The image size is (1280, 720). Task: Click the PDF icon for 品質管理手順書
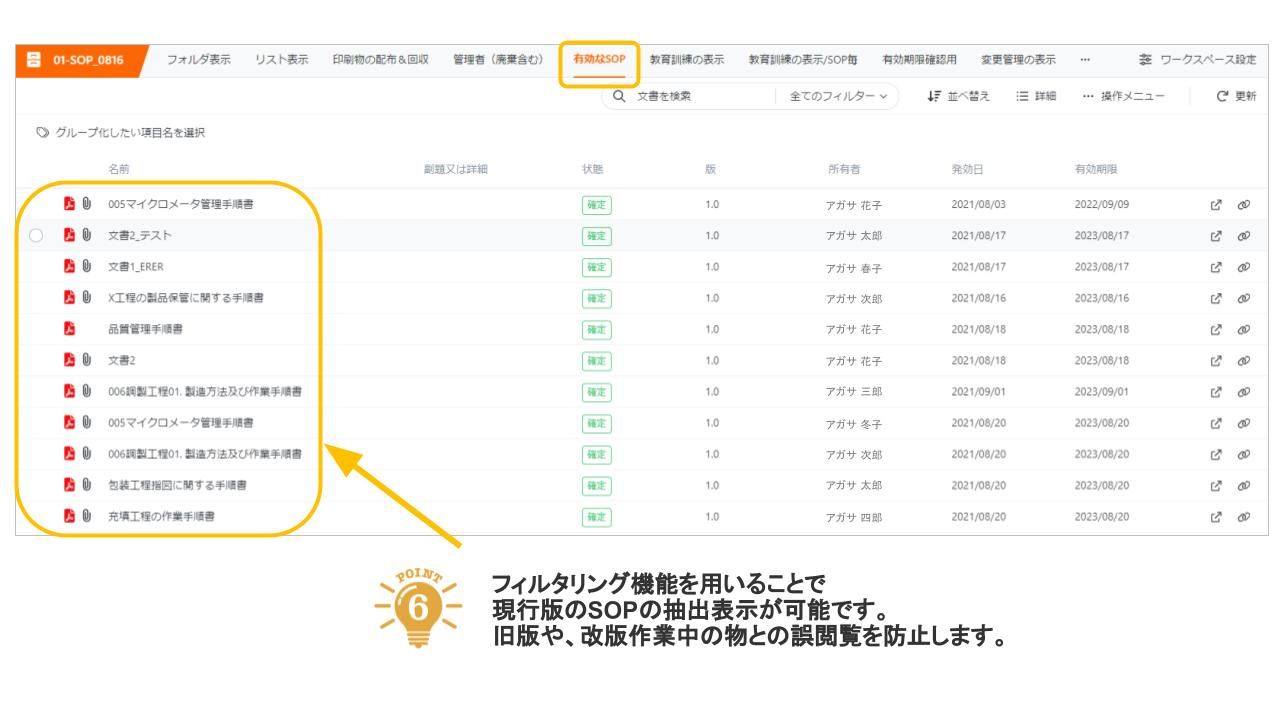[x=70, y=329]
